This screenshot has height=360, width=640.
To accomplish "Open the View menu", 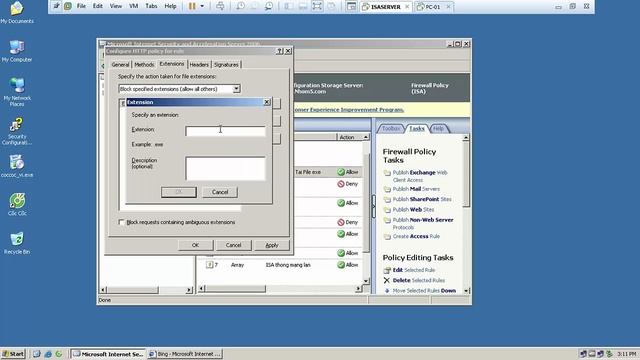I will 116,6.
